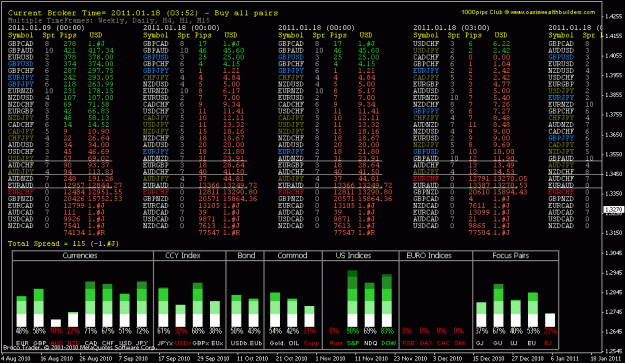Select the Currencies panel header
This screenshot has height=363, width=625.
point(80,255)
